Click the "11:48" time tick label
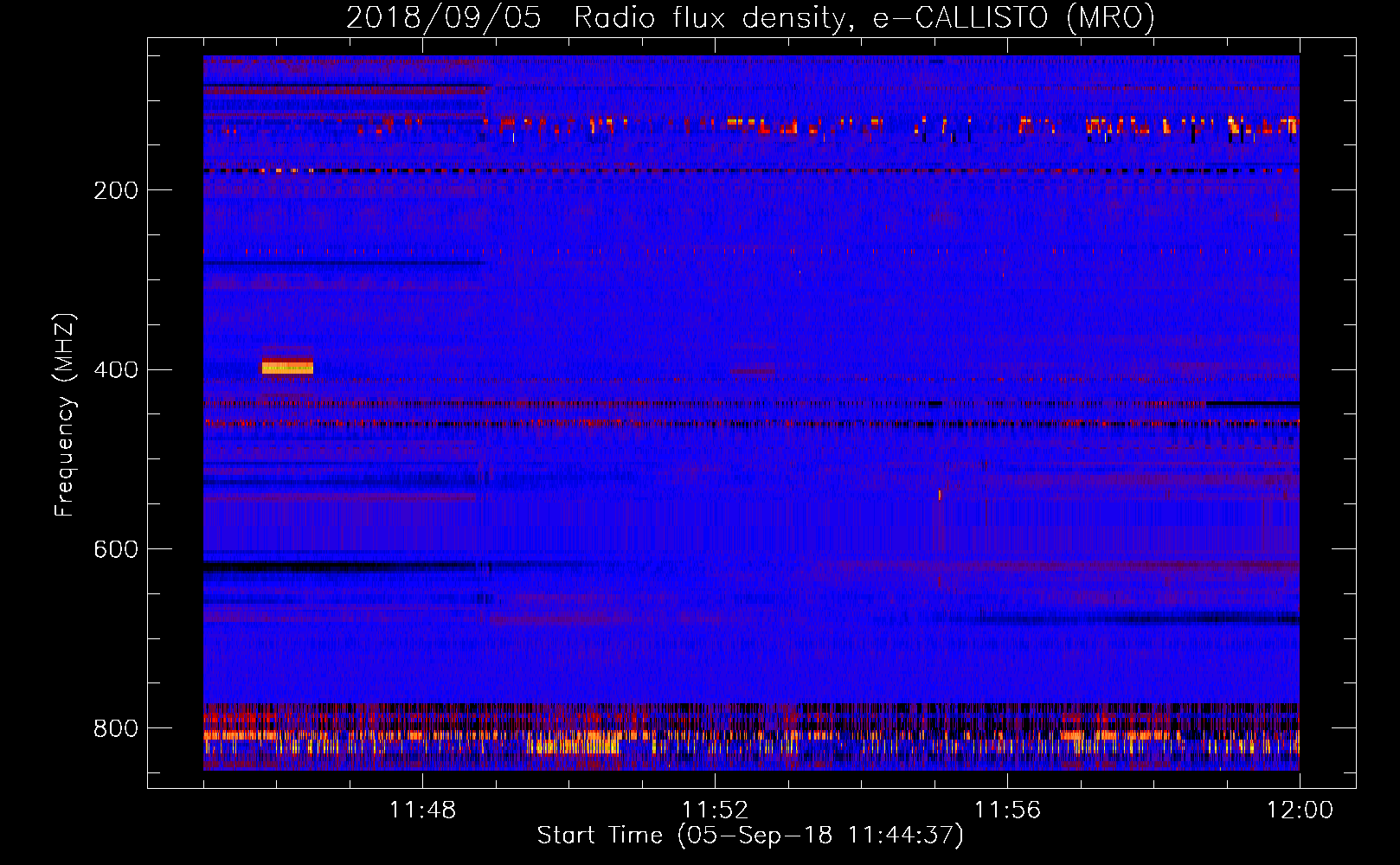1400x865 pixels. pos(422,811)
